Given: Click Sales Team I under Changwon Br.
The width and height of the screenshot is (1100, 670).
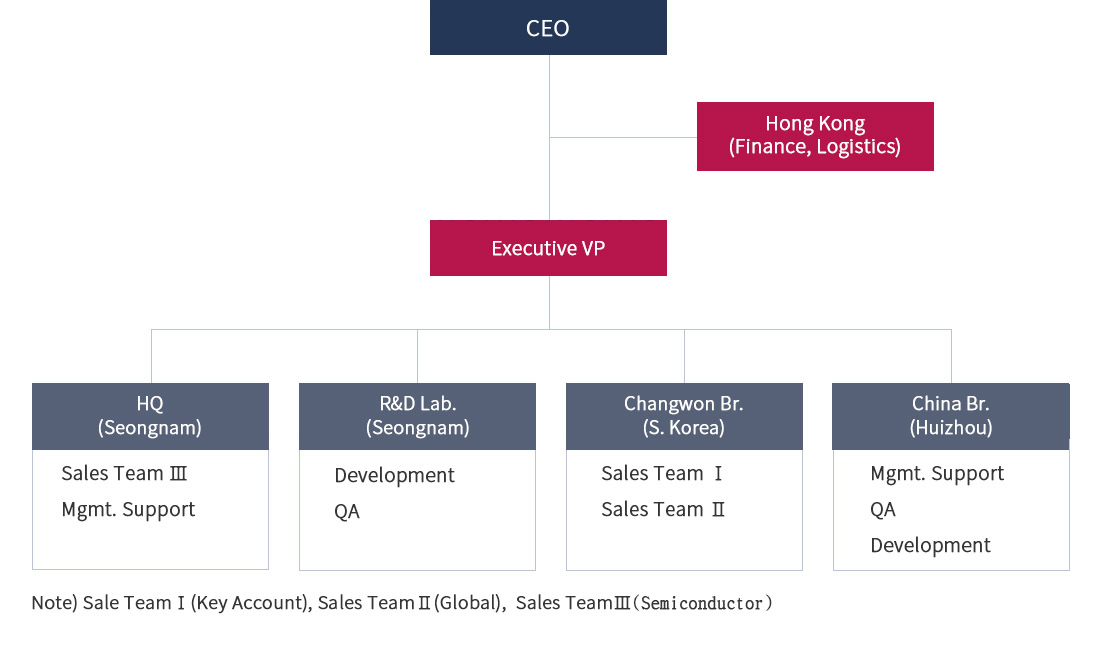Looking at the screenshot, I should [662, 473].
